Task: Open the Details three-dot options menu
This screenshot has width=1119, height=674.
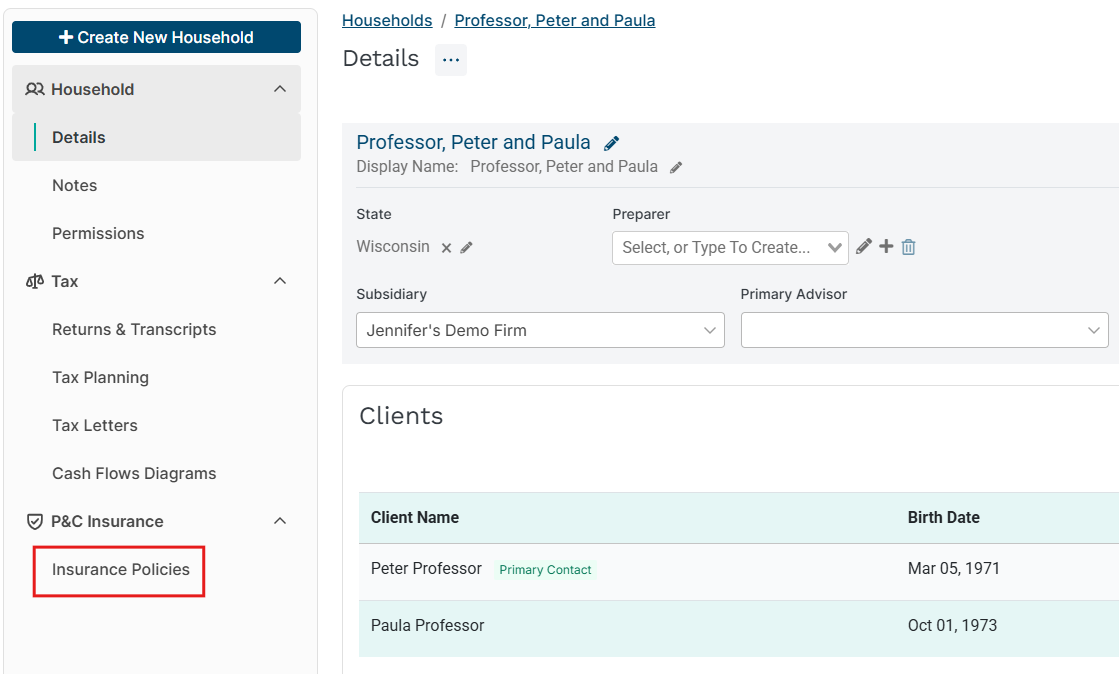Action: pyautogui.click(x=451, y=60)
